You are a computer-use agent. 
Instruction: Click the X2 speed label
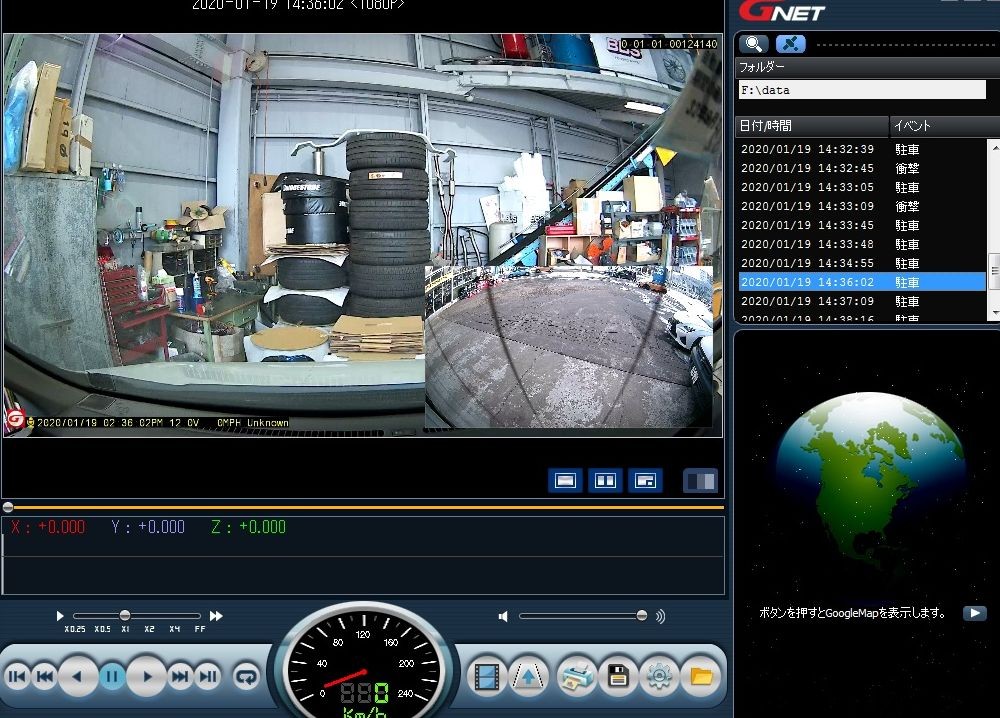(x=149, y=629)
